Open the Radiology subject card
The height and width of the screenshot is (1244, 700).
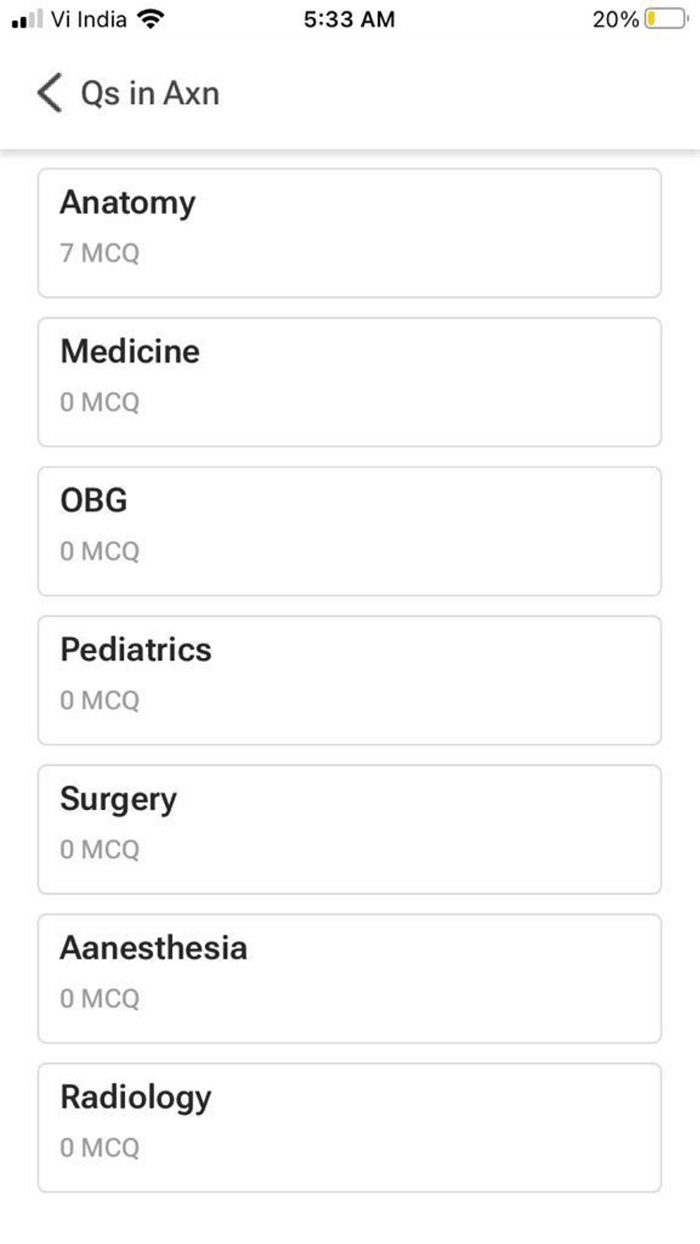click(x=349, y=1127)
